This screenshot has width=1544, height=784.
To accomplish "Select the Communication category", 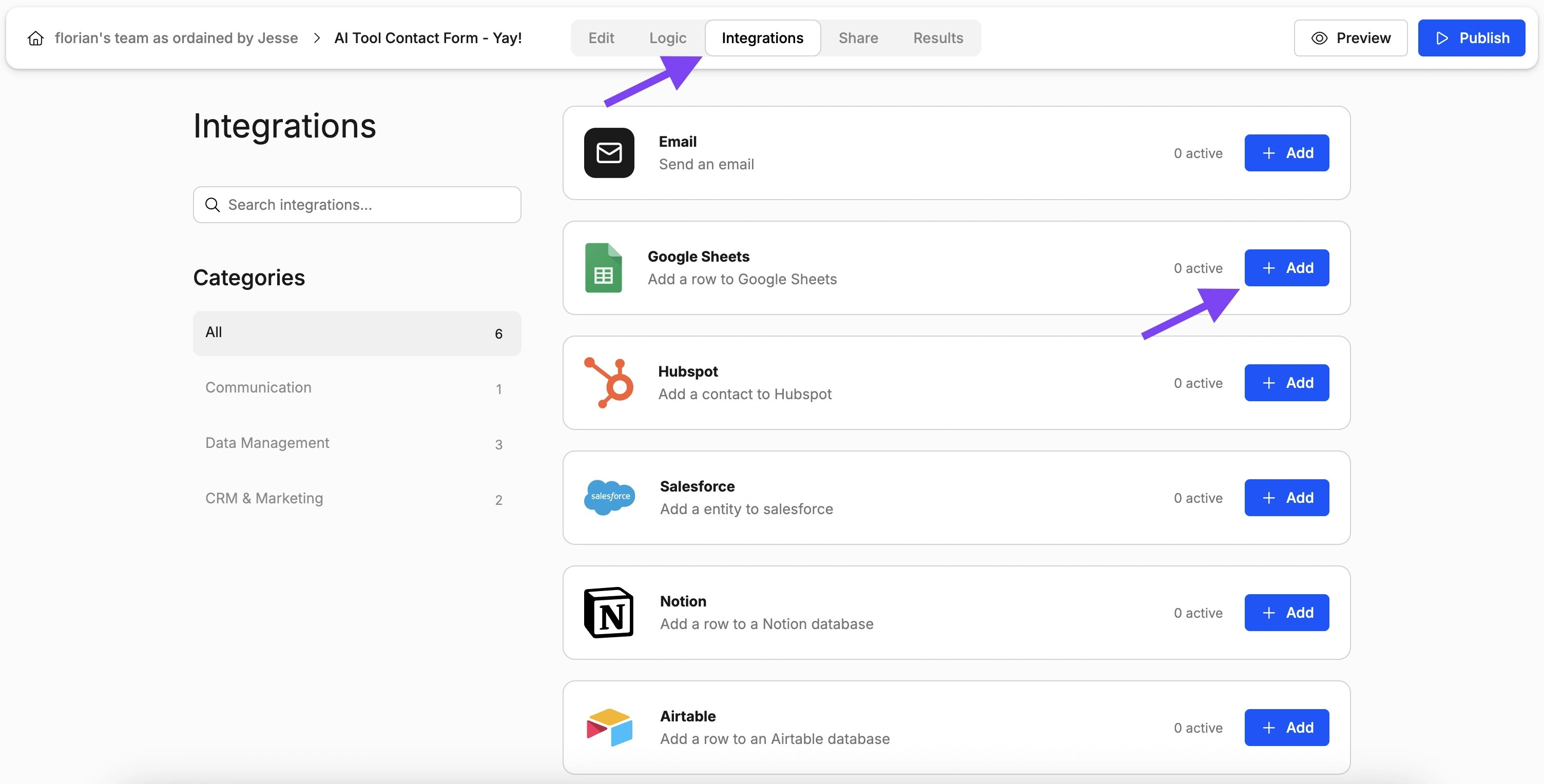I will pyautogui.click(x=258, y=387).
